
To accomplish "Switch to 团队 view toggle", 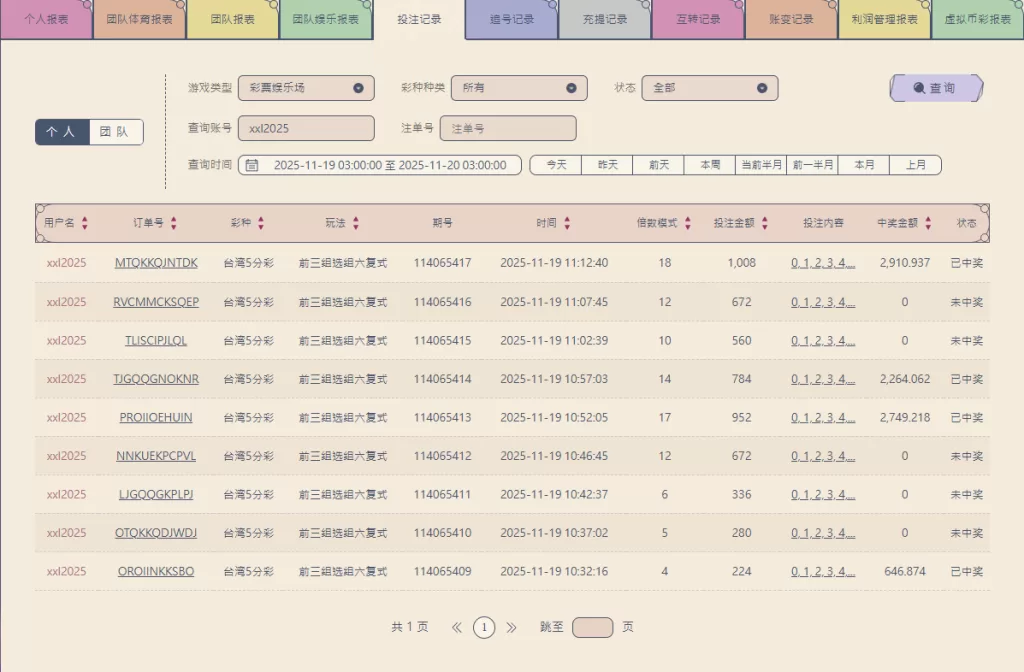I will 116,132.
